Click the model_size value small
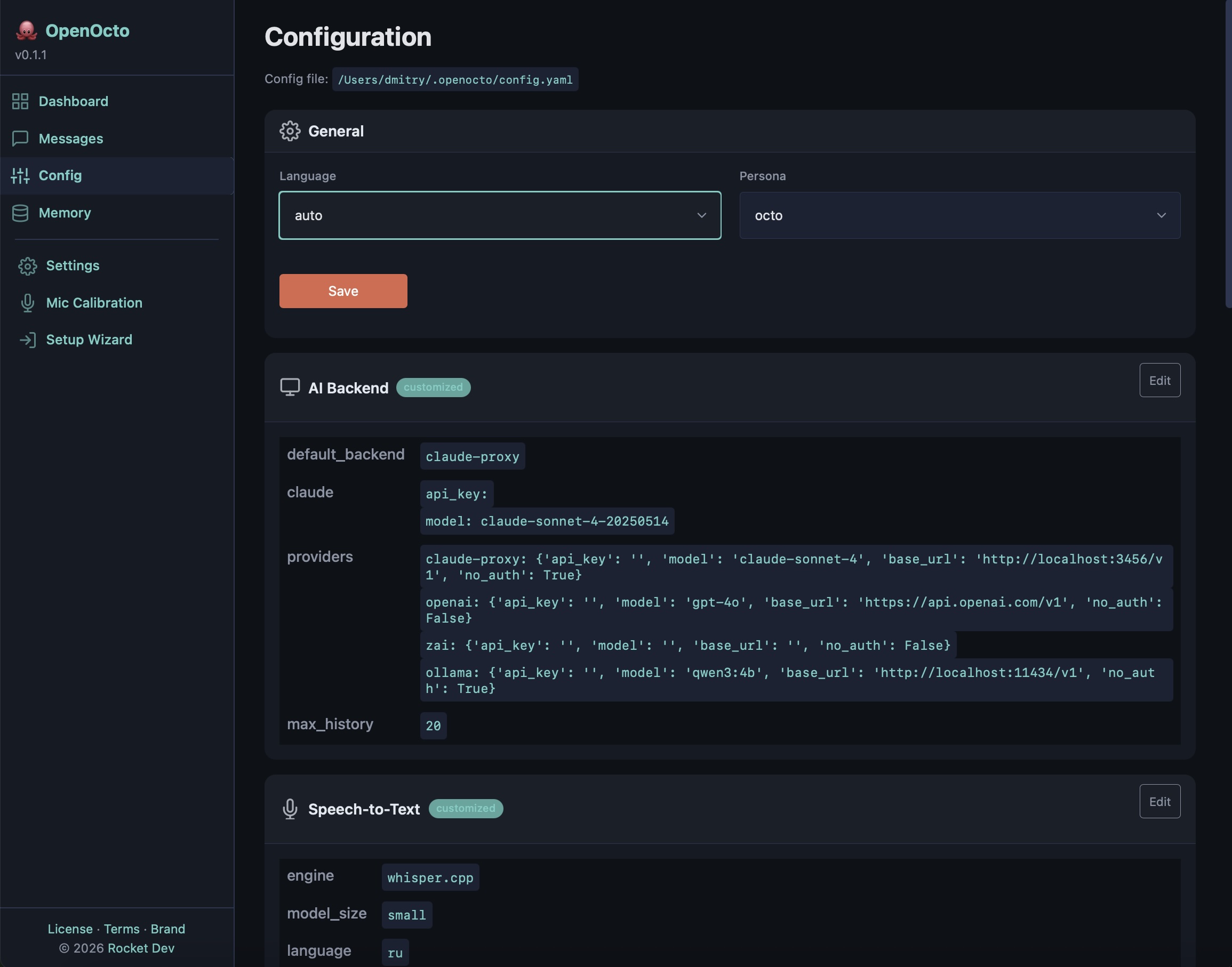This screenshot has width=1232, height=967. pyautogui.click(x=407, y=915)
